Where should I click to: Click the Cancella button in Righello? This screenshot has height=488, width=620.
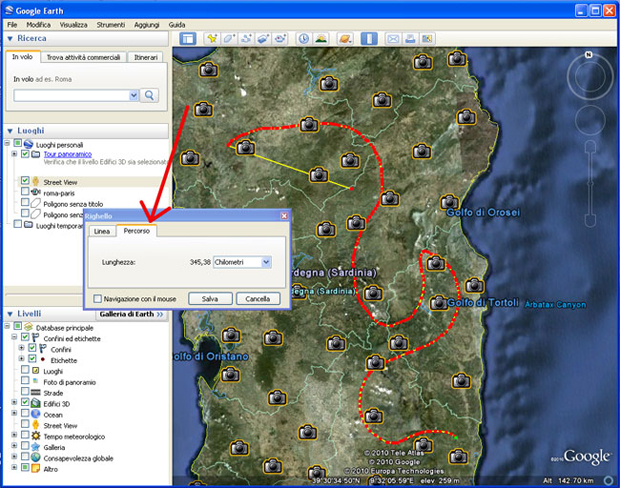(x=258, y=299)
